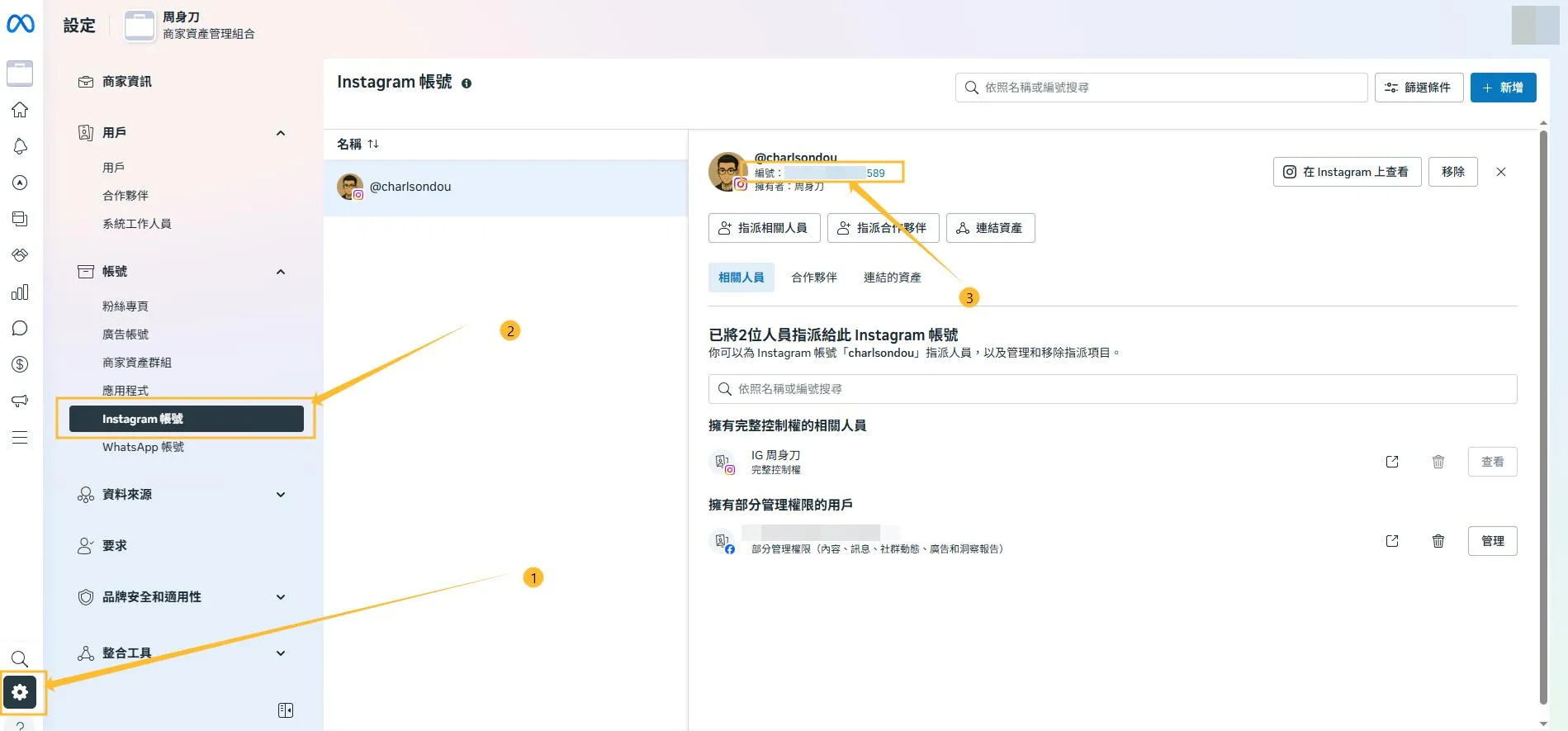Expand the 資料來源 section
This screenshot has width=1568, height=731.
[x=281, y=495]
